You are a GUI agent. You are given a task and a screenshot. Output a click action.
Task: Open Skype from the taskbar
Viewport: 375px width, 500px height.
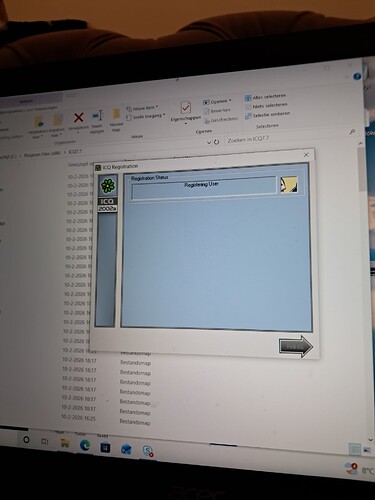tap(148, 451)
